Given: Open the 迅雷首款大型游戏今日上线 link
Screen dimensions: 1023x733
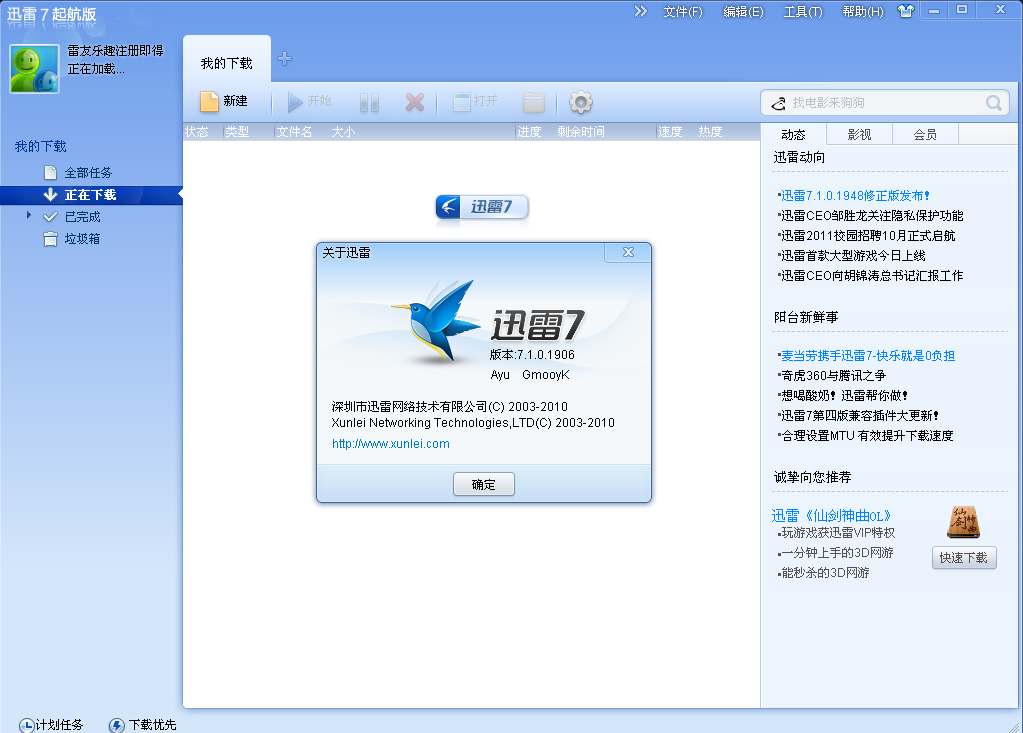Looking at the screenshot, I should click(x=852, y=256).
